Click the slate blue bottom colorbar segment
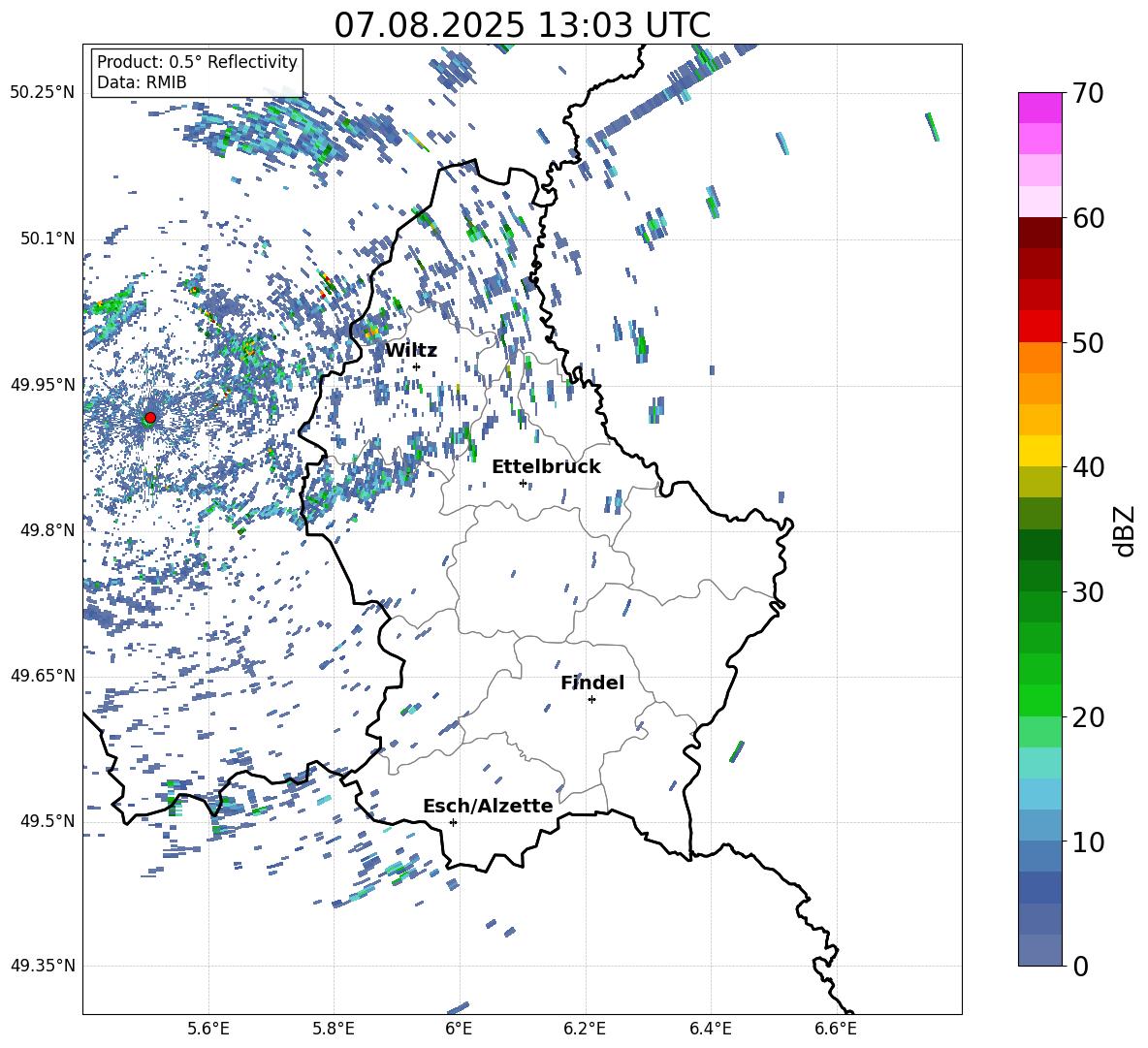The image size is (1148, 1048). coord(1040,950)
